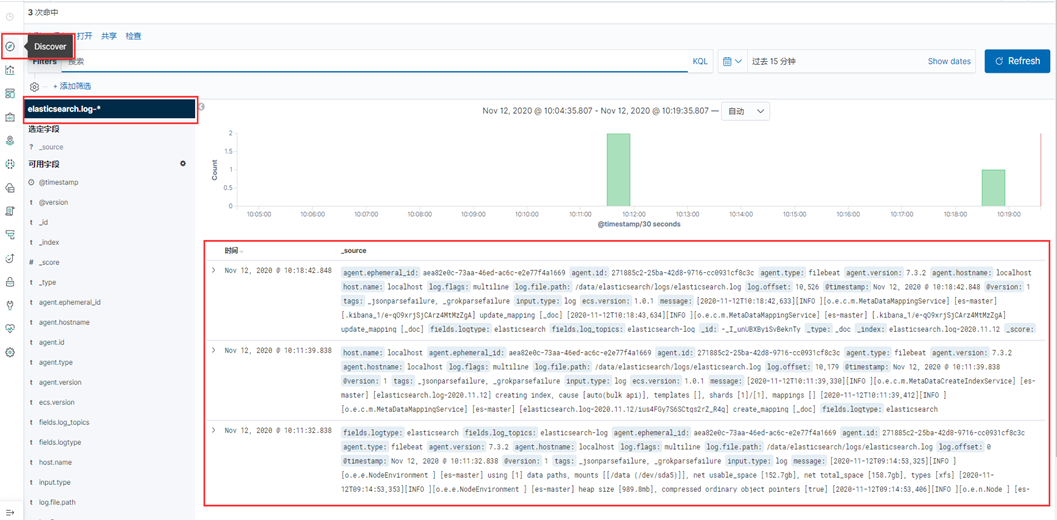Open the calendar quick time menu
The width and height of the screenshot is (1057, 520).
[732, 61]
